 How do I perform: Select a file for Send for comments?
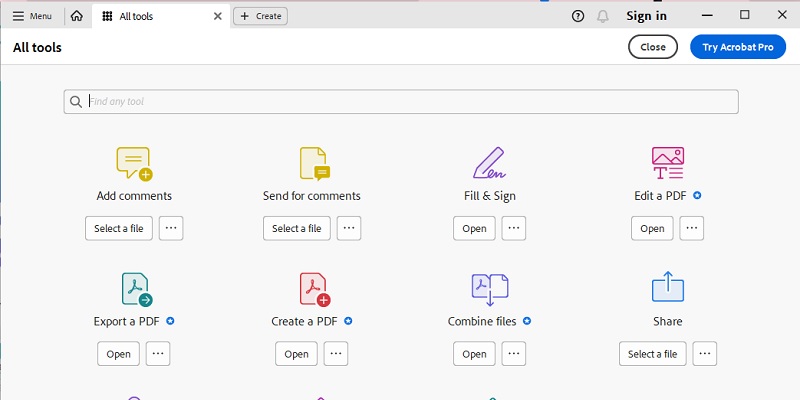click(296, 229)
